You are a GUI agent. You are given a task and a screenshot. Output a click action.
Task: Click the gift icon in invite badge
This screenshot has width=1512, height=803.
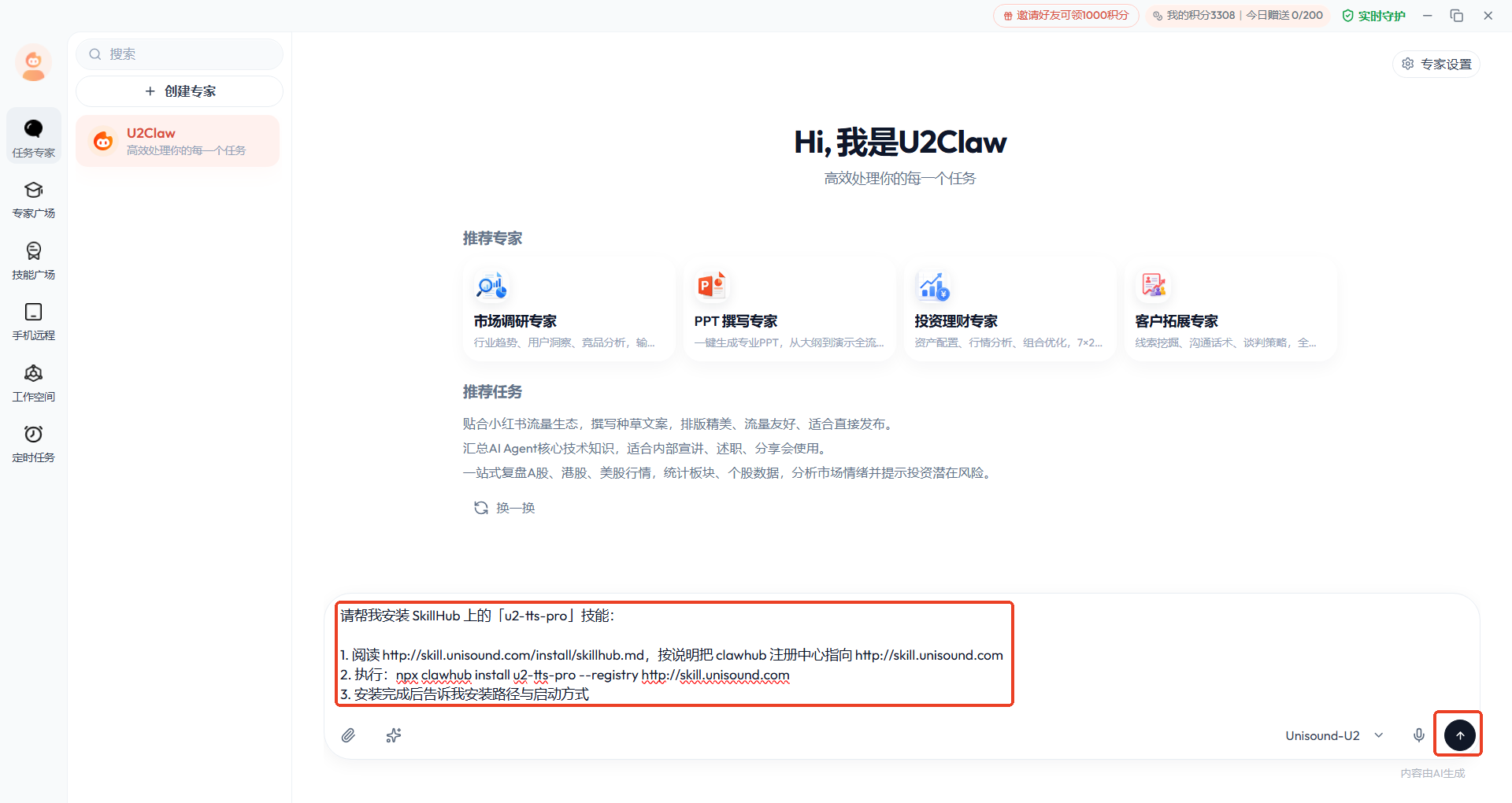(x=1008, y=16)
